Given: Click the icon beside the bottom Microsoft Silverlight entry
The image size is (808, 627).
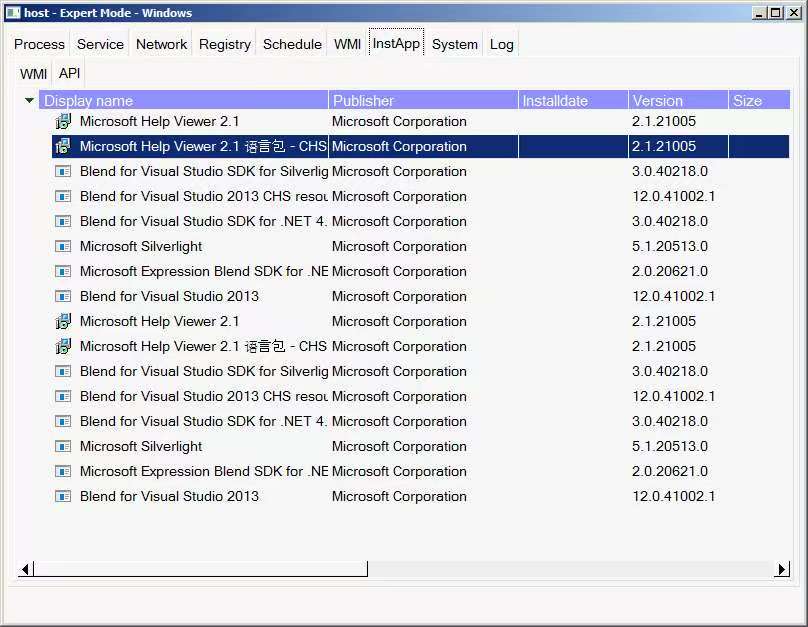Looking at the screenshot, I should click(x=63, y=447).
